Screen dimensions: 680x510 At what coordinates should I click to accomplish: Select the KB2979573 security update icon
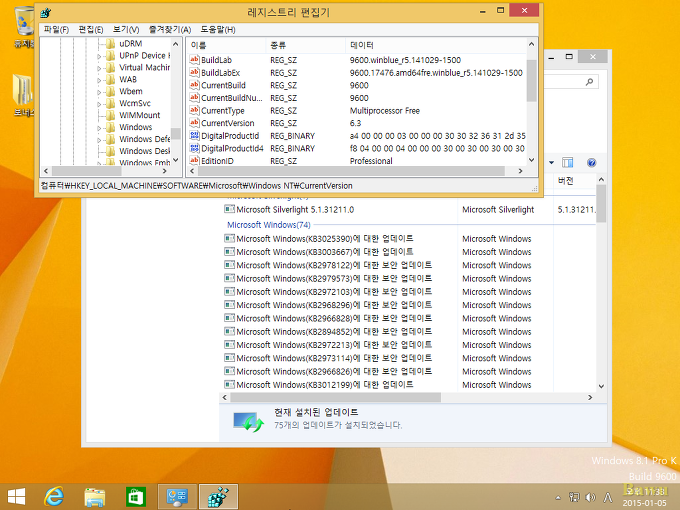click(x=229, y=278)
